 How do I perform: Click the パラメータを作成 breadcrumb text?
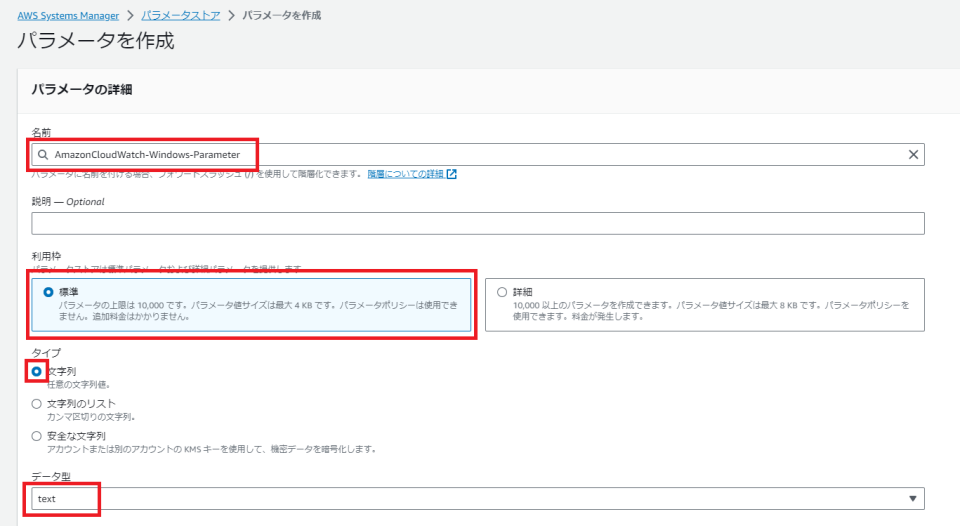(x=282, y=15)
